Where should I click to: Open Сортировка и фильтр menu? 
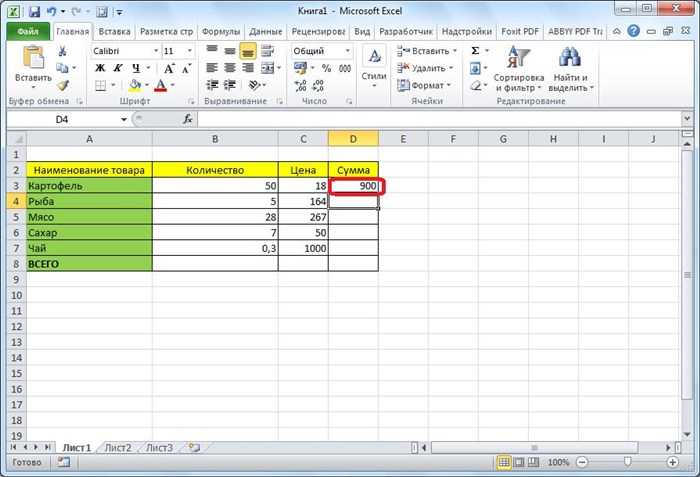pyautogui.click(x=519, y=68)
